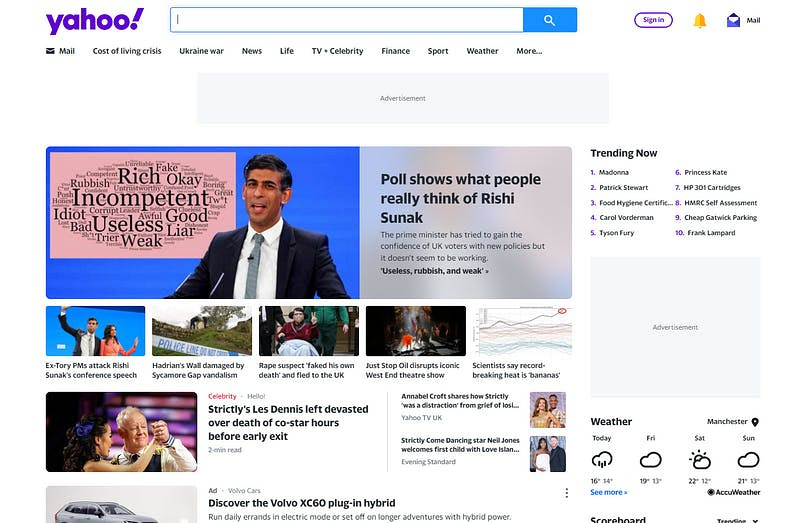Click See more weather link
The image size is (800, 523).
[x=609, y=492]
